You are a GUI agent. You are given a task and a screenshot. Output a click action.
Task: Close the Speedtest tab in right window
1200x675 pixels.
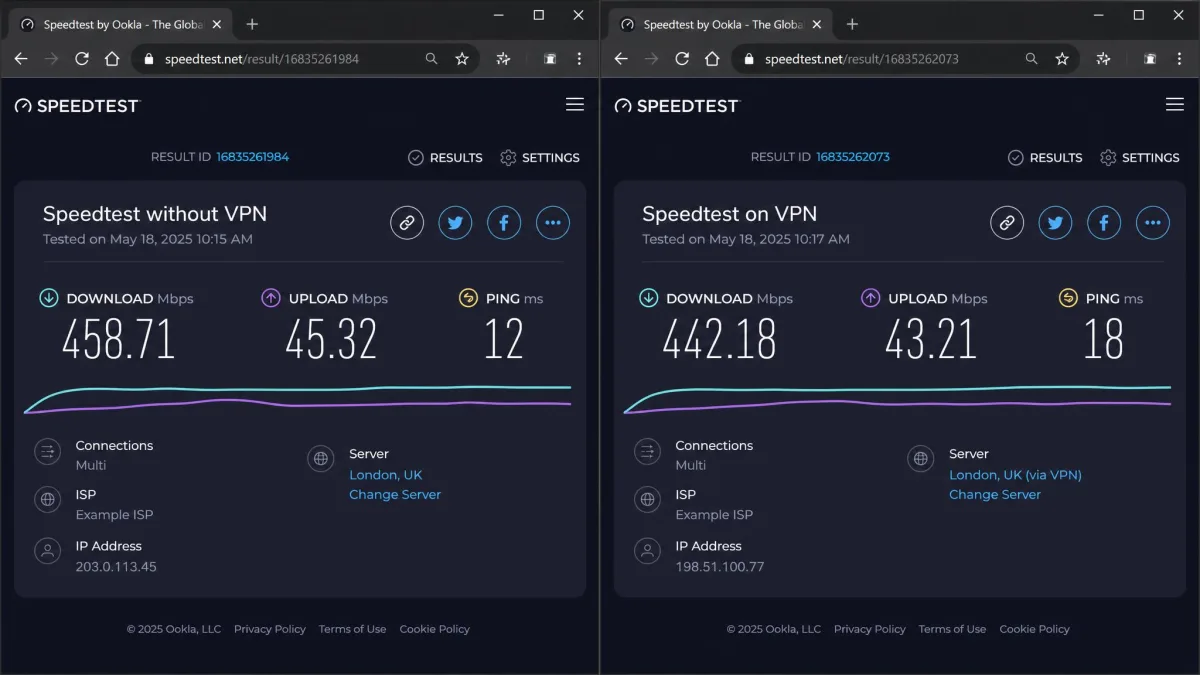(817, 24)
